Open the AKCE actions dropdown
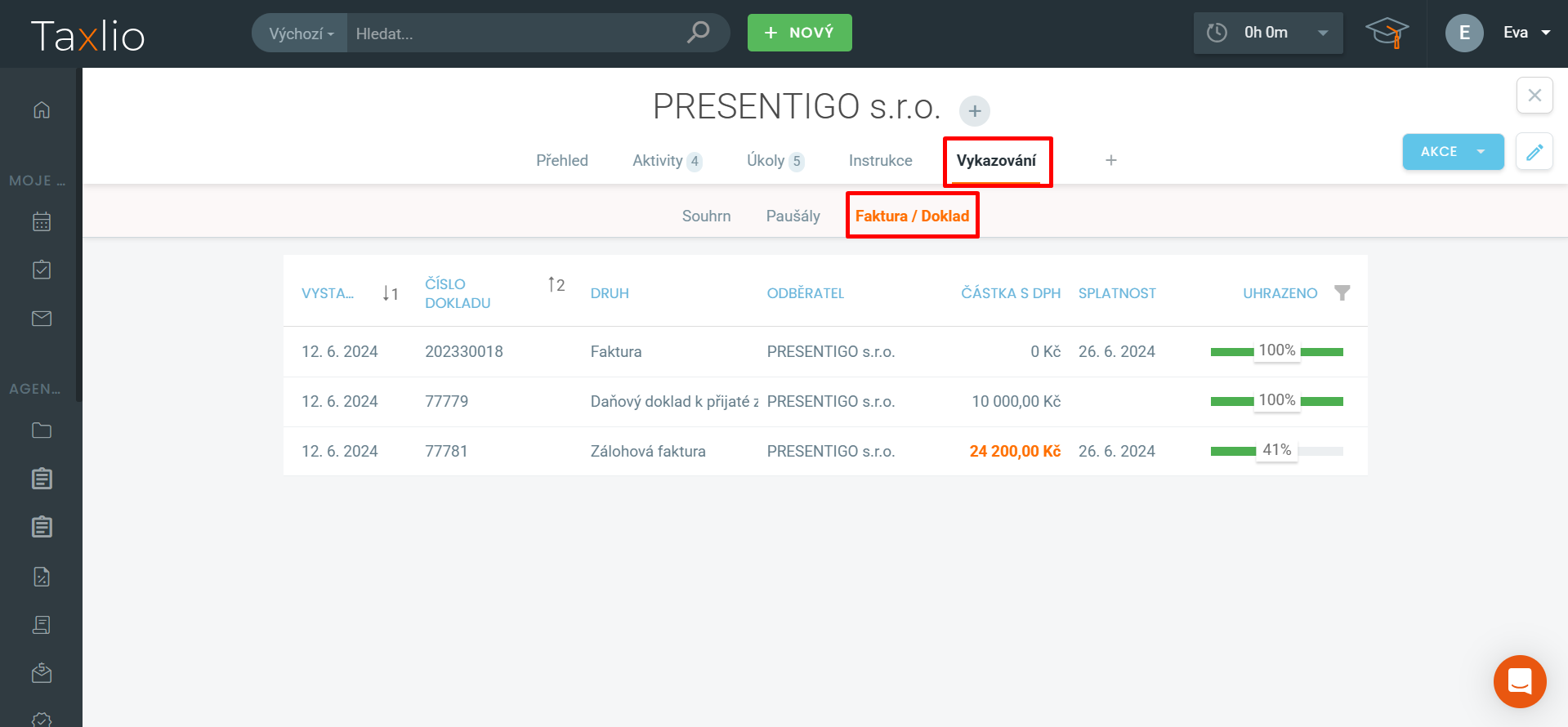This screenshot has width=1568, height=727. pyautogui.click(x=1453, y=152)
